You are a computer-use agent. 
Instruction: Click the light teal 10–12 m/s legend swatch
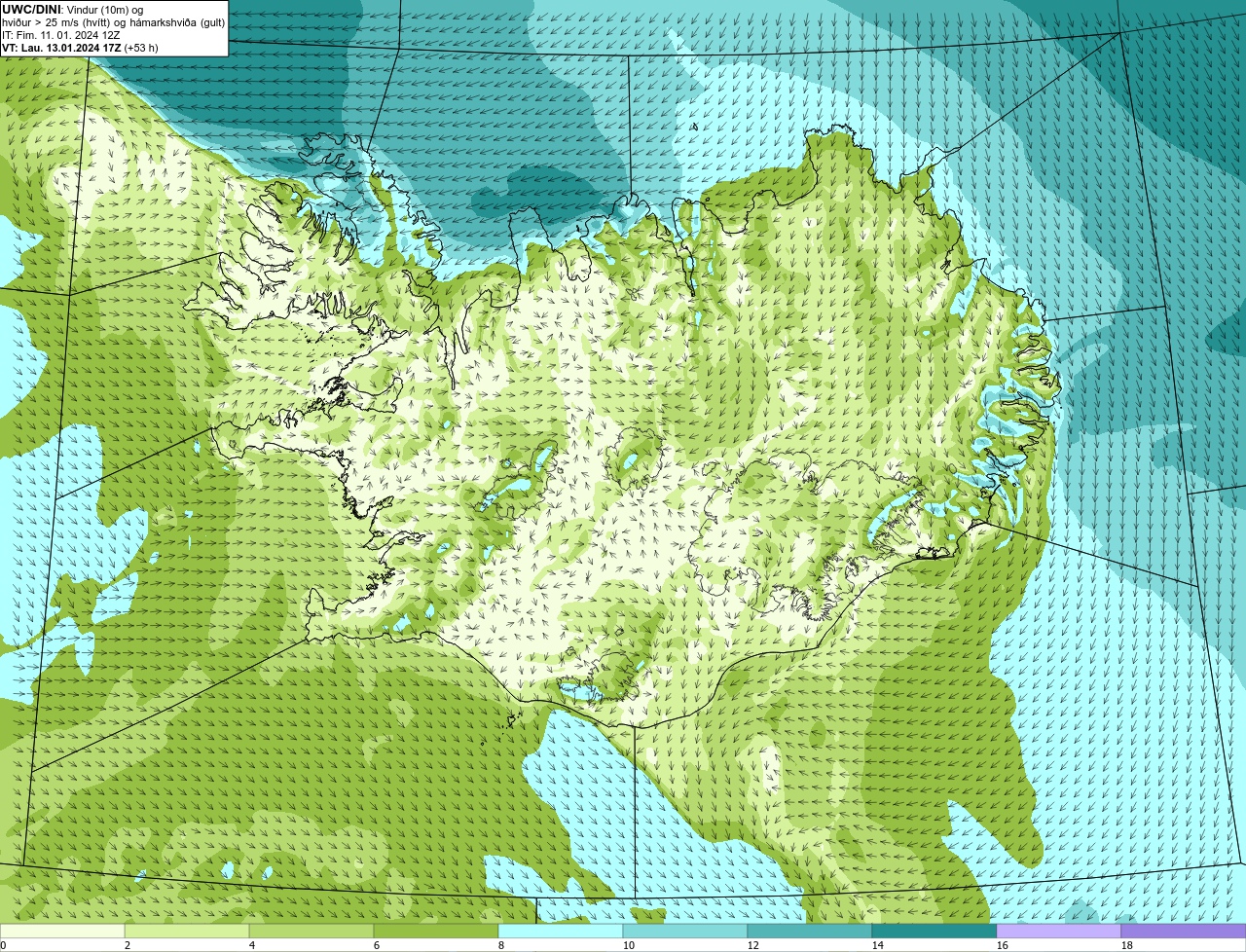tap(685, 931)
